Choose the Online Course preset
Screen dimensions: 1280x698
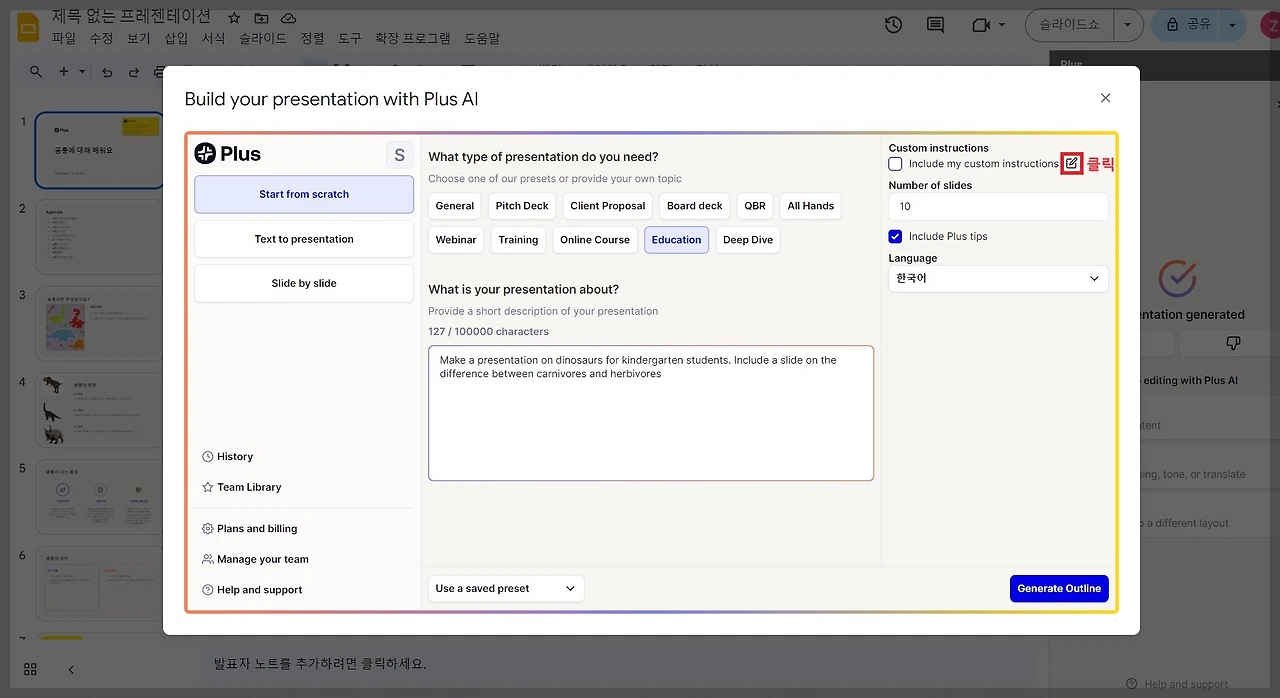point(595,240)
